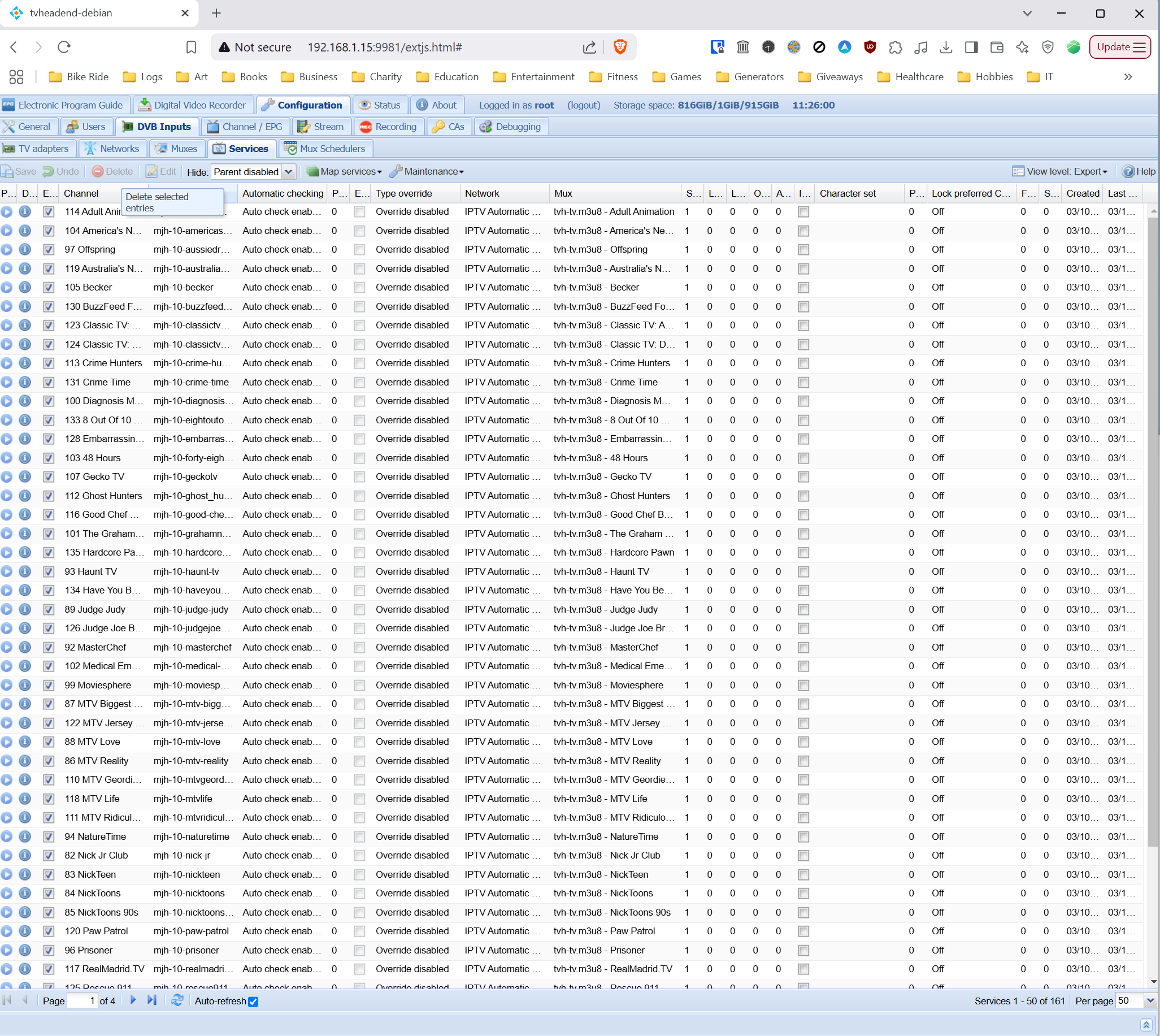Open Per page combo dropdown arrow
This screenshot has width=1160, height=1036.
(x=1150, y=1000)
